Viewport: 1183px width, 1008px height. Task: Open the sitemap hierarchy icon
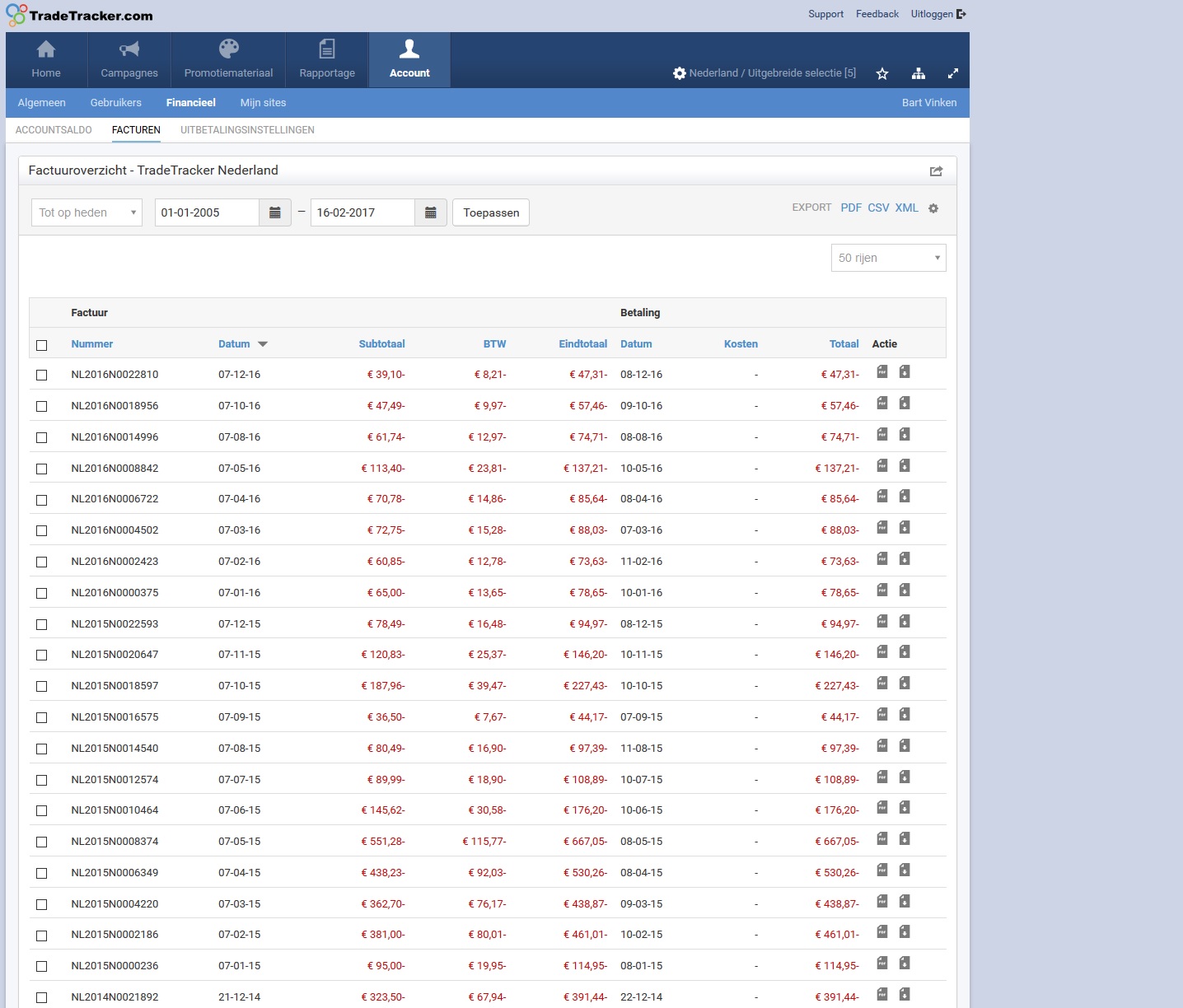(x=919, y=73)
